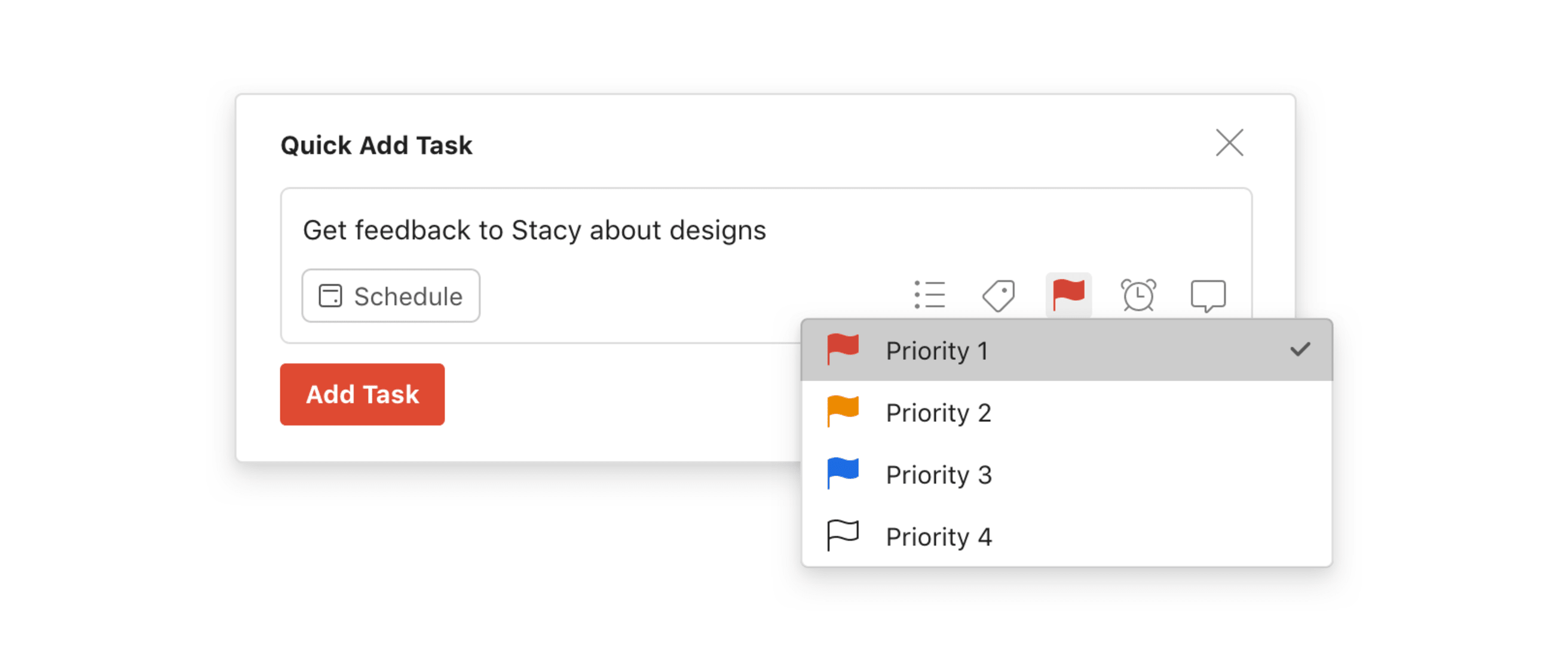Click the label tag icon
The image size is (1568, 661).
click(999, 295)
